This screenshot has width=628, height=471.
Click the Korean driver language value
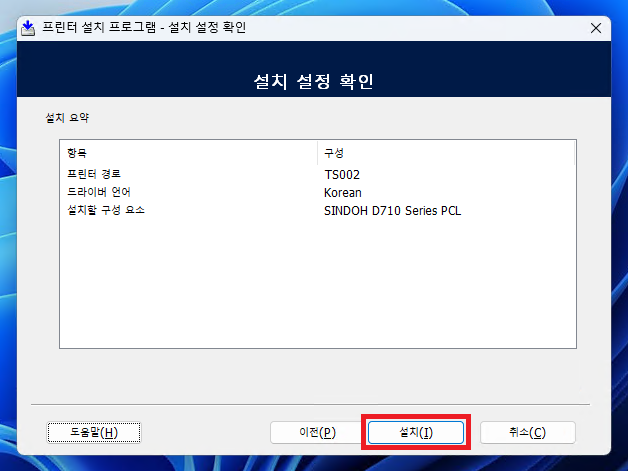[343, 192]
